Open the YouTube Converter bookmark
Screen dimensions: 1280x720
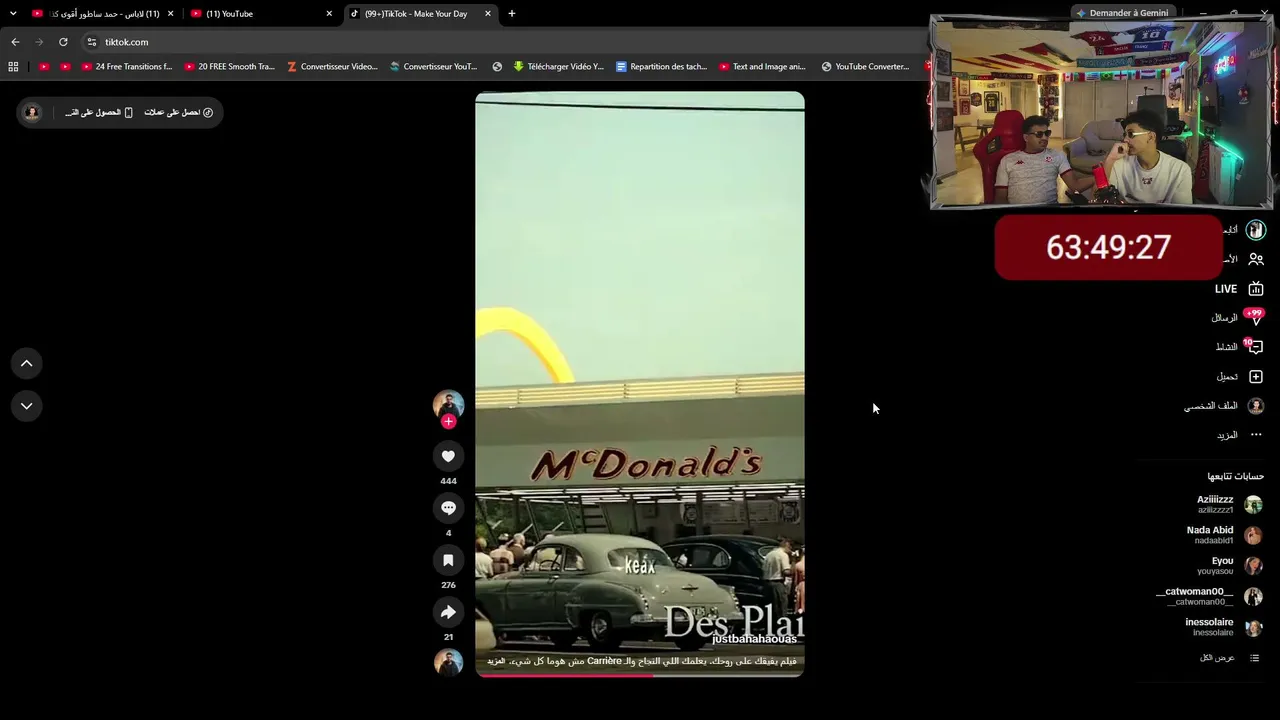click(x=865, y=67)
